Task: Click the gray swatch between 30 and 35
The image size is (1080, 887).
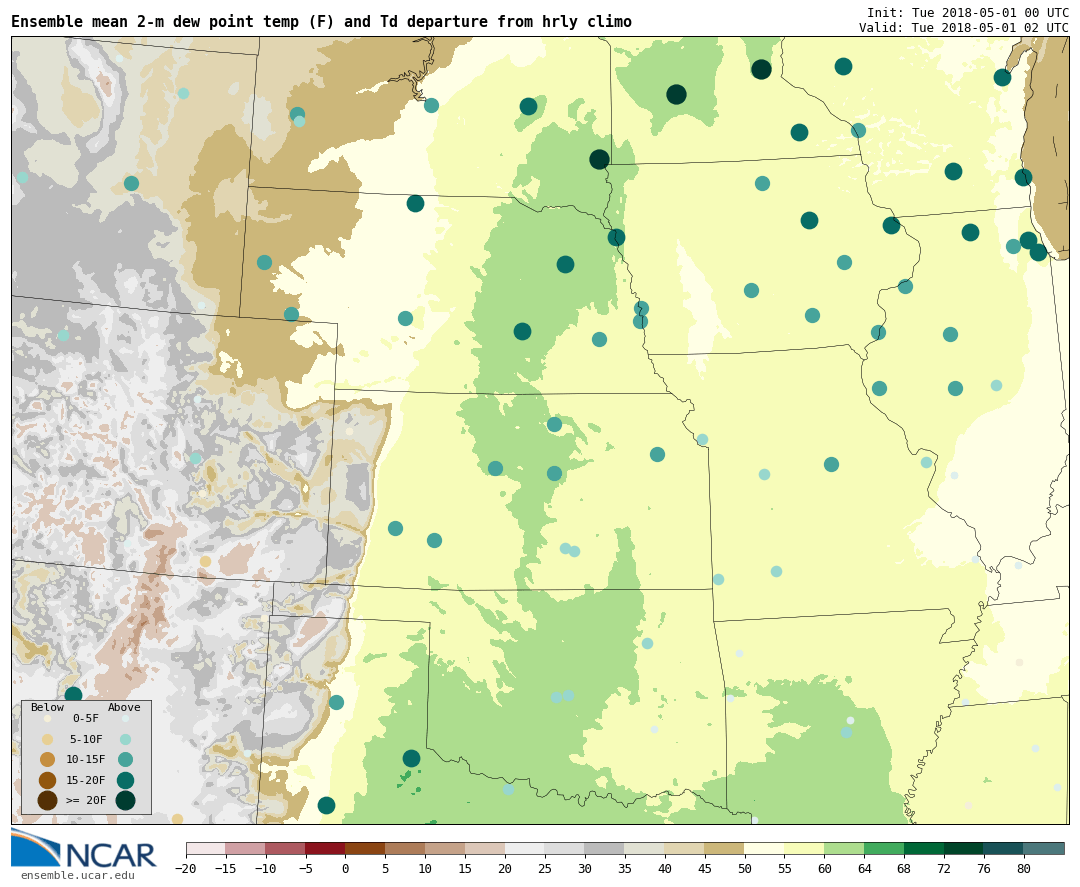Action: click(604, 848)
